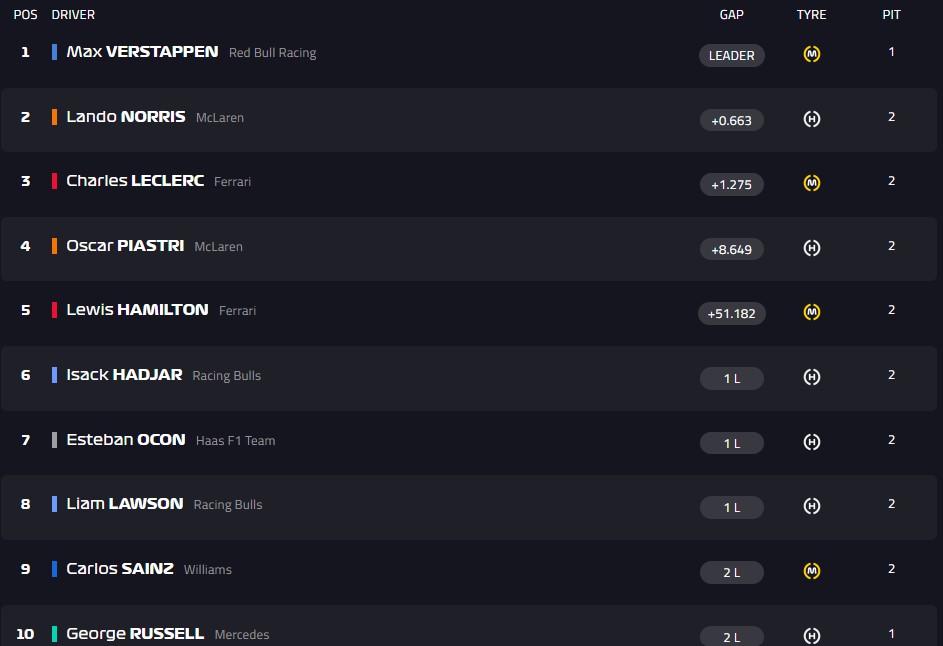Select the Esteban Ocon driver name
This screenshot has width=943, height=646.
pyautogui.click(x=126, y=440)
